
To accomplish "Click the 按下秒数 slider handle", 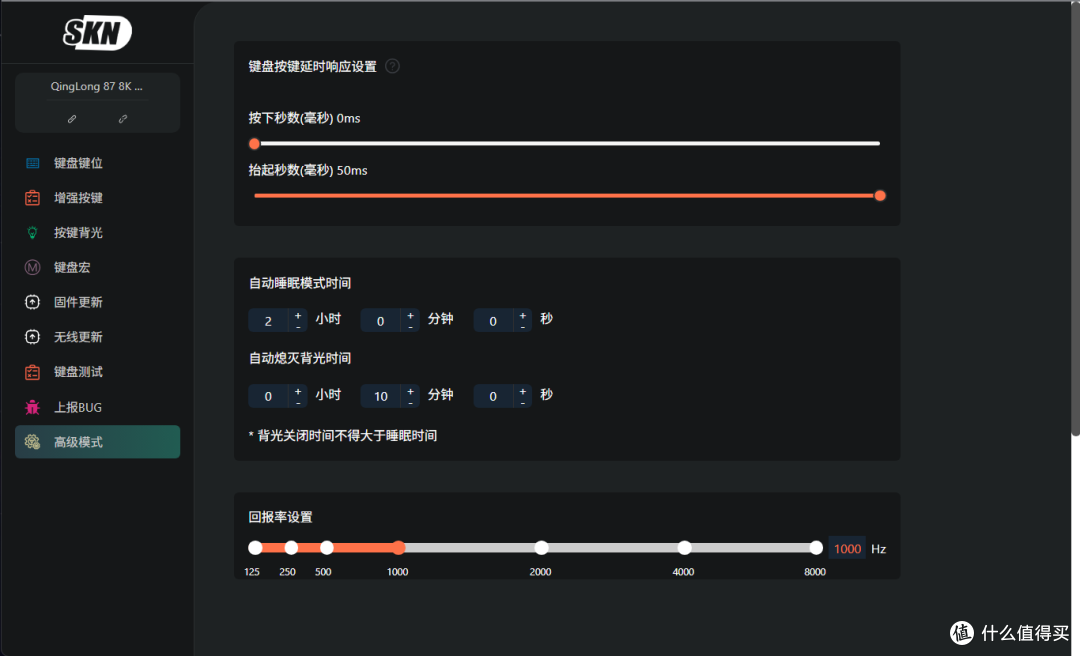I will tap(254, 144).
